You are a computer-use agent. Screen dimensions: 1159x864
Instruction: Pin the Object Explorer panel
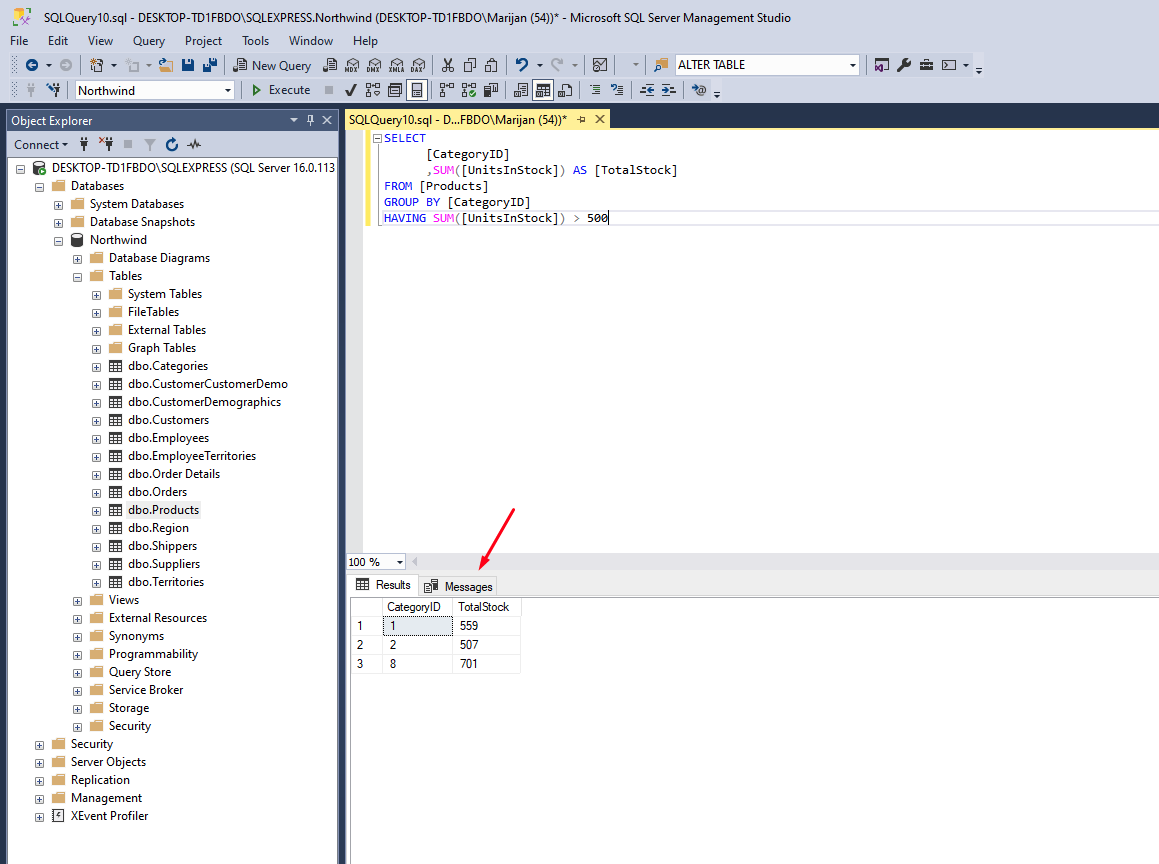[310, 120]
